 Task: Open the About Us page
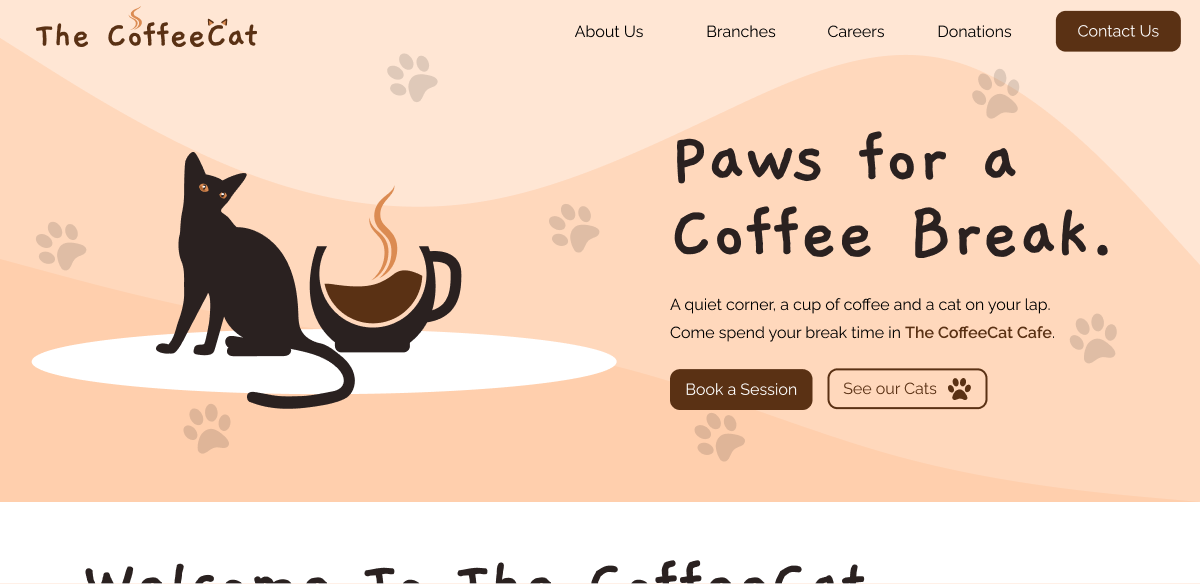(x=609, y=32)
